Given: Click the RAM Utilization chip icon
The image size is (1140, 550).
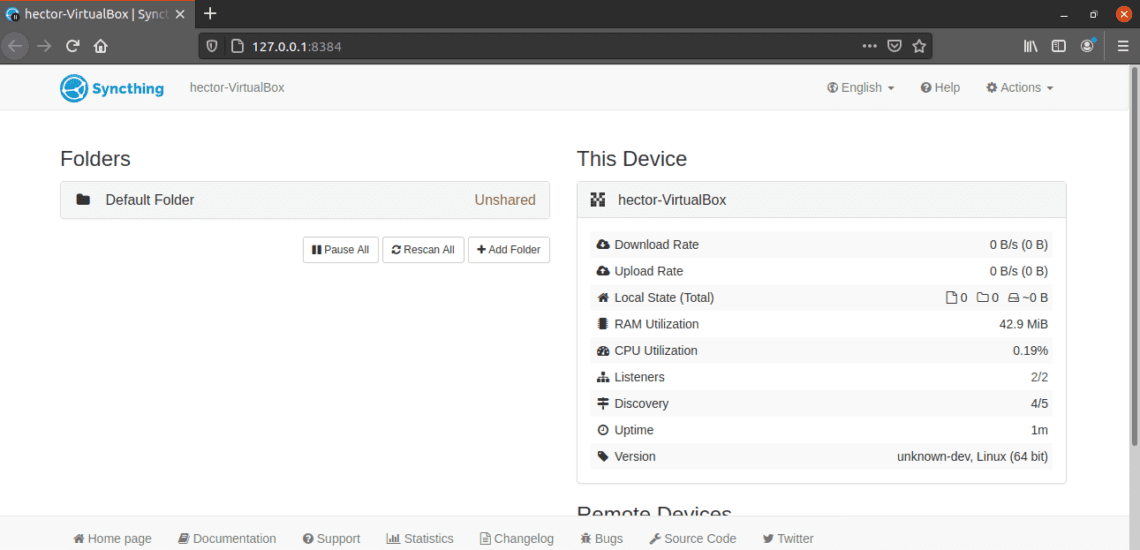Looking at the screenshot, I should click(602, 324).
